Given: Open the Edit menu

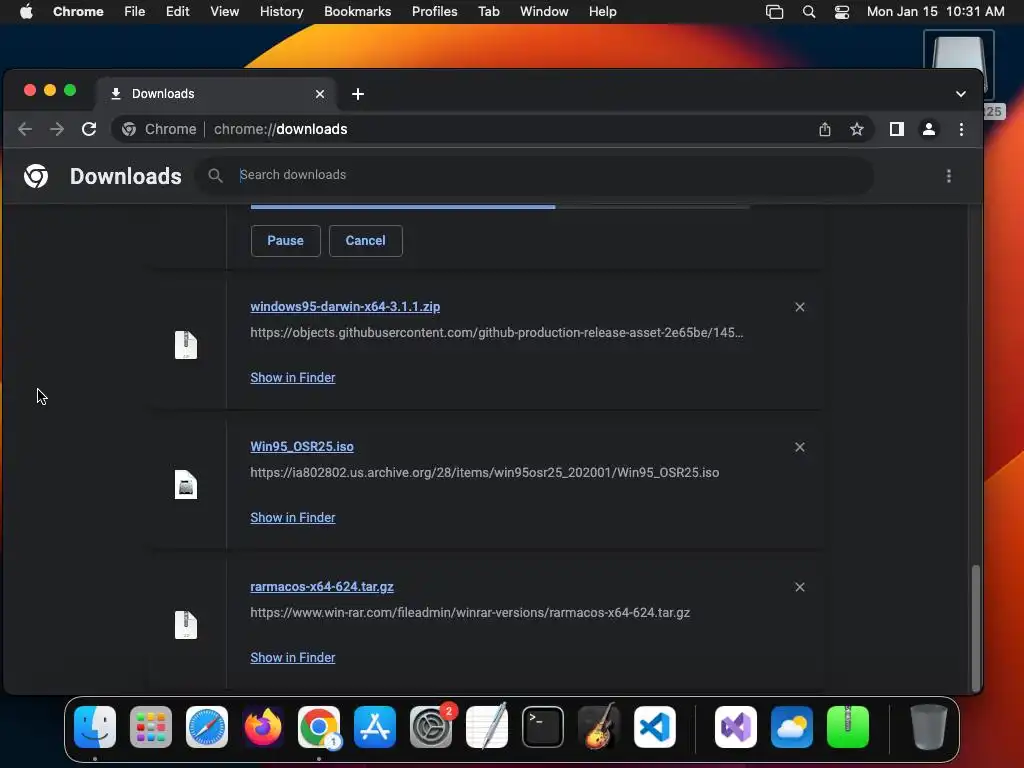Looking at the screenshot, I should [178, 12].
